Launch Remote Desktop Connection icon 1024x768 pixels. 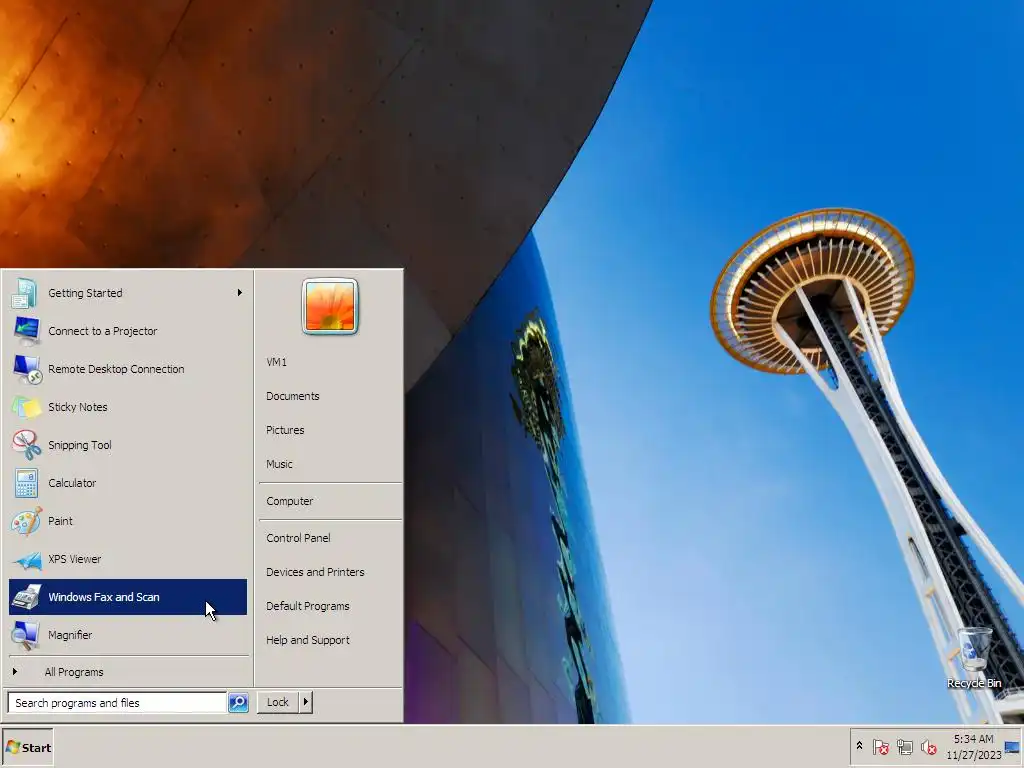coord(26,369)
